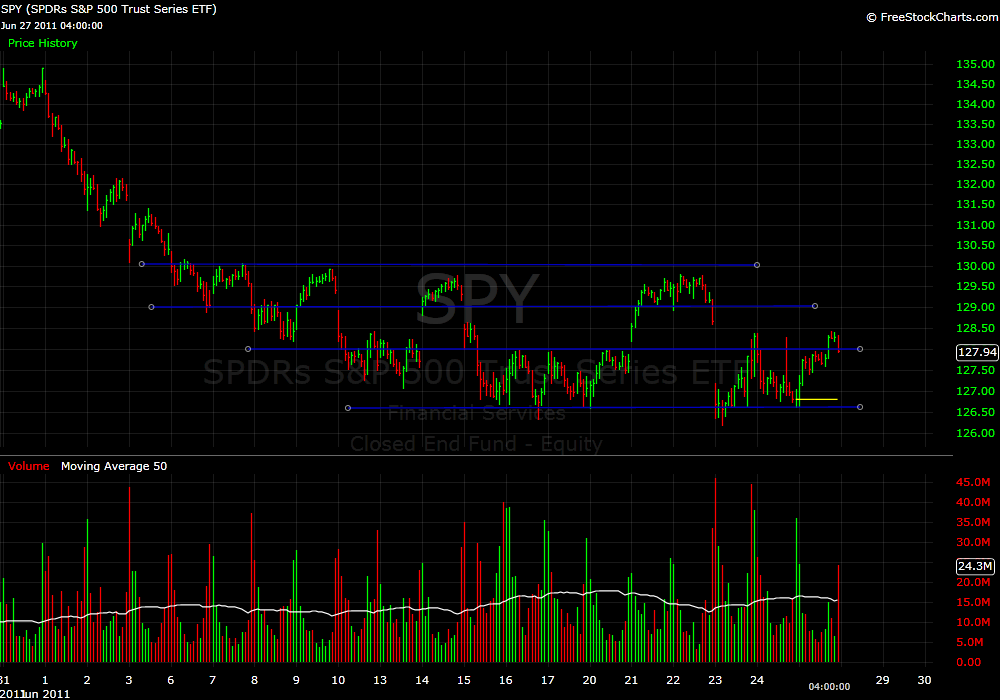Select the 129.00 price axis label
The image size is (1000, 700).
click(975, 307)
